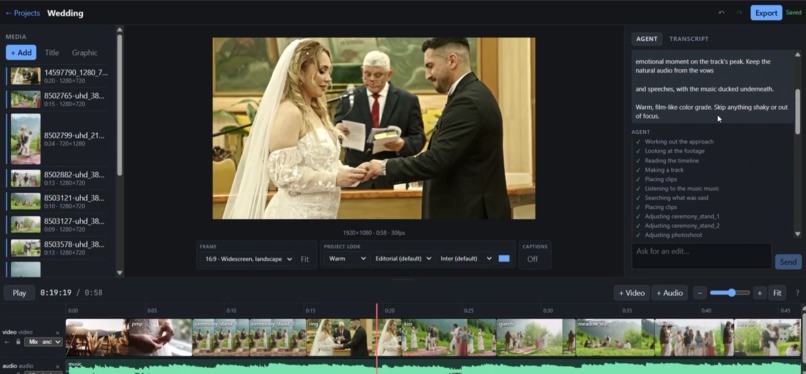
Task: Click the media panel scrollbar
Action: pyautogui.click(x=120, y=105)
